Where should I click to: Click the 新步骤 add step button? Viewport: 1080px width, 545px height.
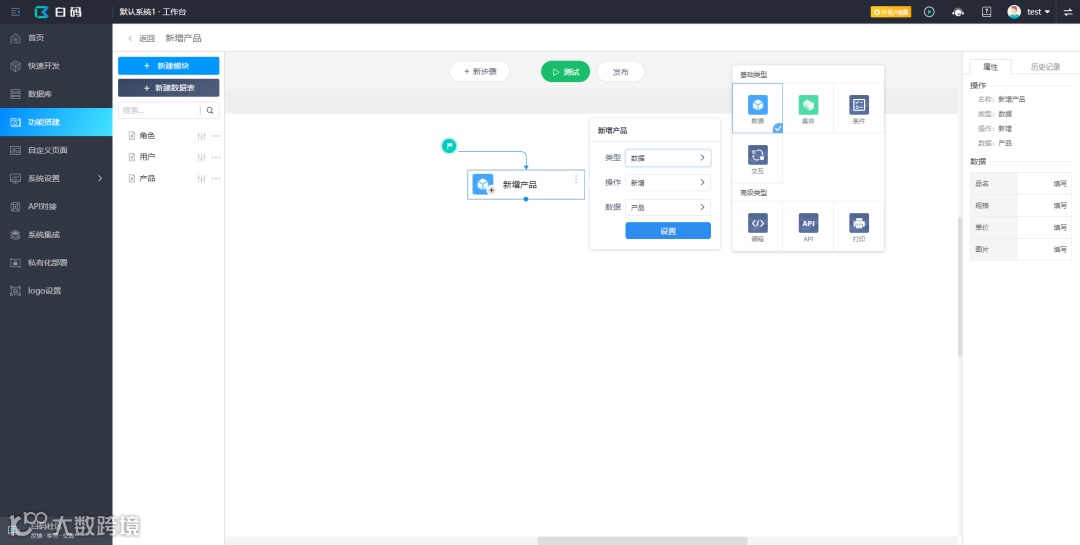(479, 72)
